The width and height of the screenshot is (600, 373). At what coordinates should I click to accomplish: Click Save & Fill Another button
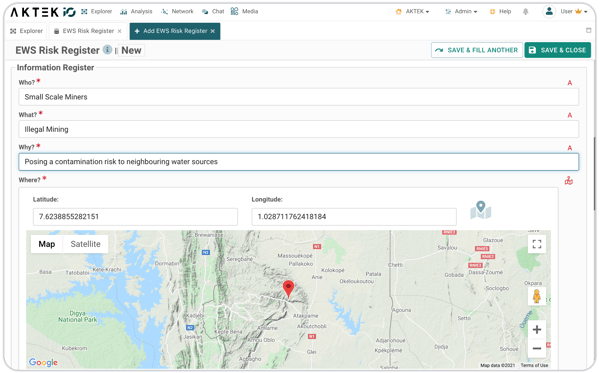(x=477, y=50)
